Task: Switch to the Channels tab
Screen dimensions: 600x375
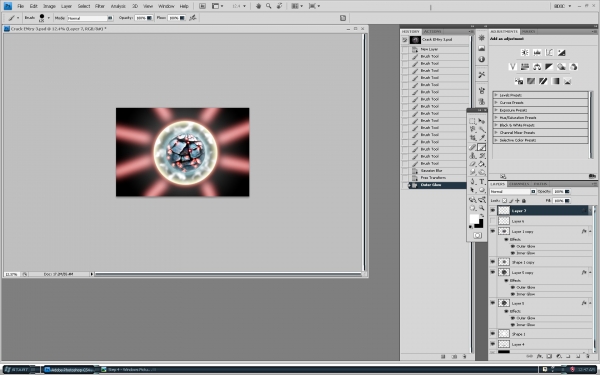Action: point(519,184)
